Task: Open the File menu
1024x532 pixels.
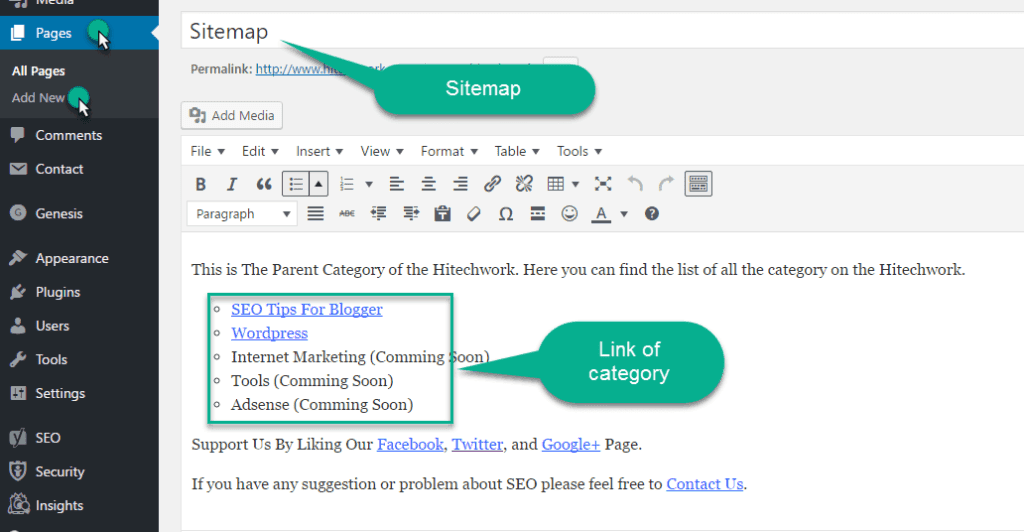Action: 208,151
